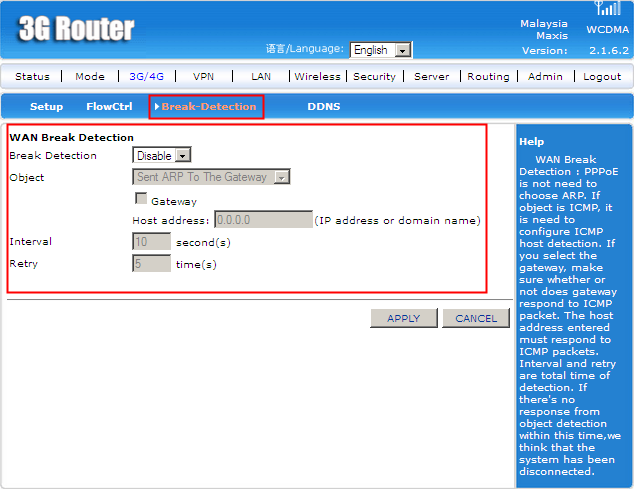Switch to the Setup tab
Viewport: 634px width, 489px height.
click(46, 106)
